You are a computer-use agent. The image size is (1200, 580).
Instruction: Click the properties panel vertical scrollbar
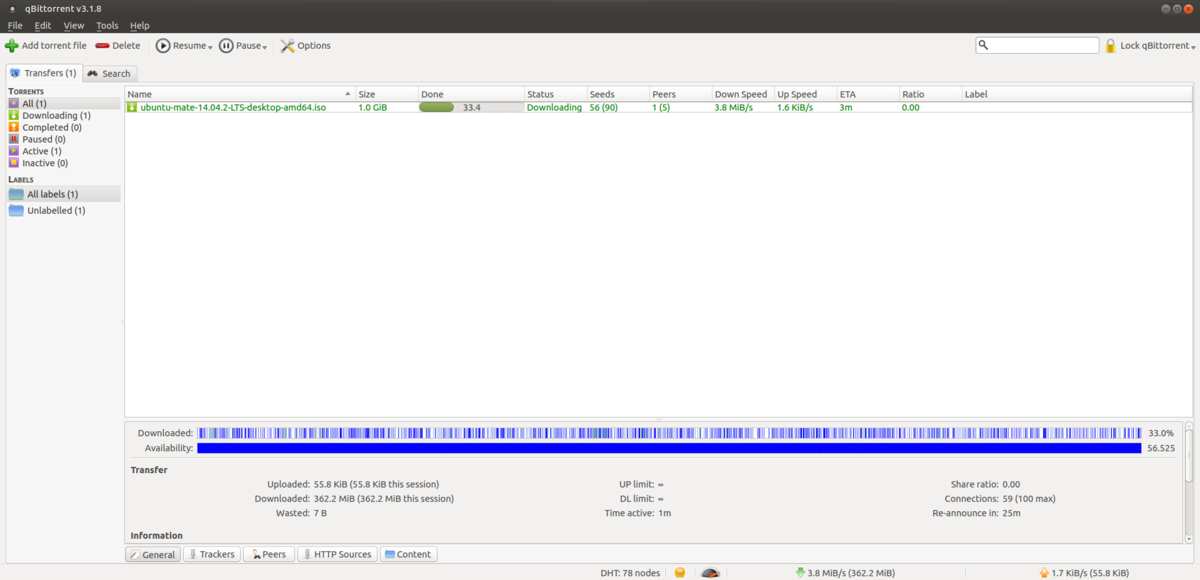tap(1189, 483)
